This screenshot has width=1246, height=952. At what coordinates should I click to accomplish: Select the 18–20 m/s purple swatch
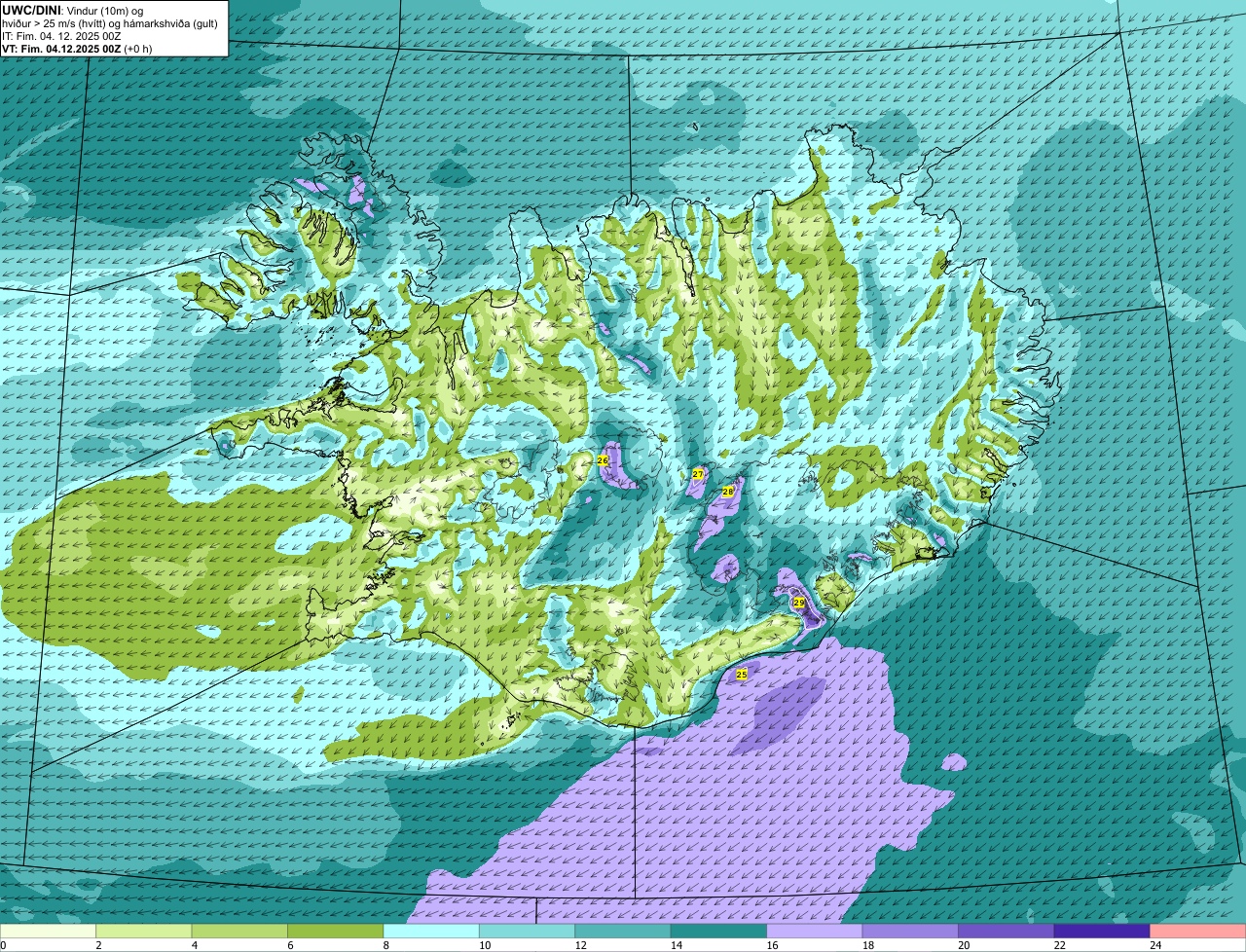910,932
